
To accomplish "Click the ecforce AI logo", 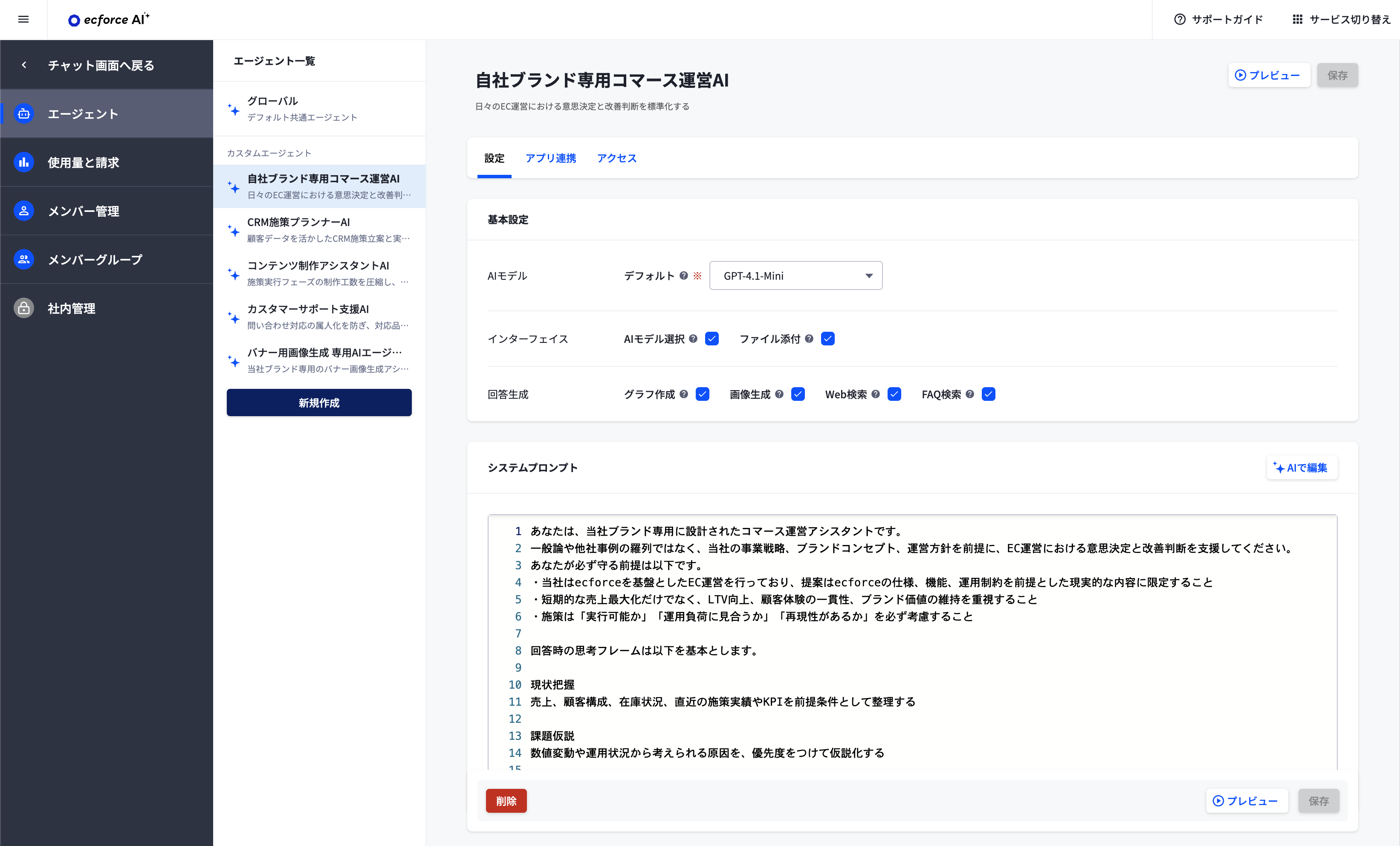I will (109, 19).
